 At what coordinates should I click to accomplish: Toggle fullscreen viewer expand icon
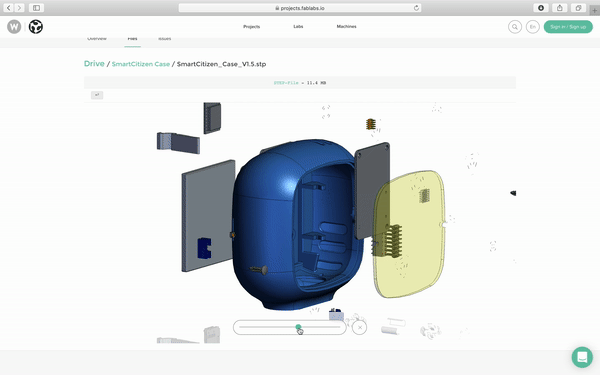click(97, 95)
